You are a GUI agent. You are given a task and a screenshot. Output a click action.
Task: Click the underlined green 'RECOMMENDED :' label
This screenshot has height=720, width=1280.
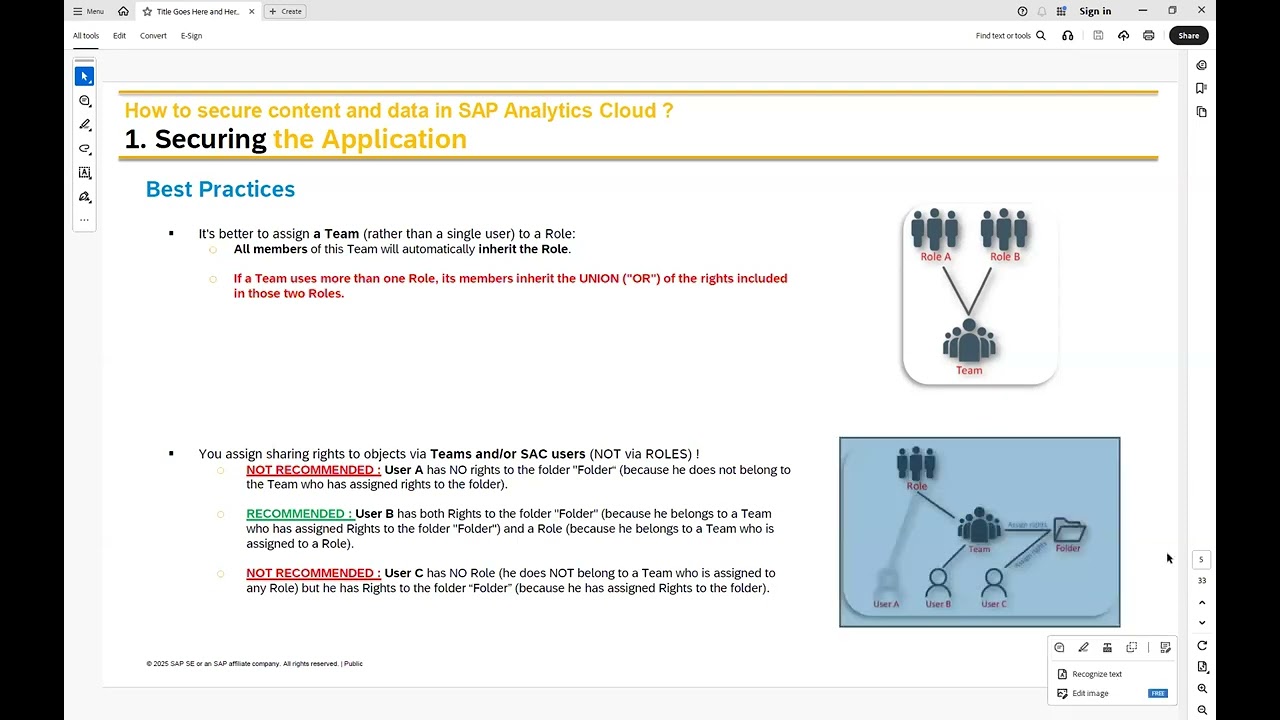(x=299, y=514)
